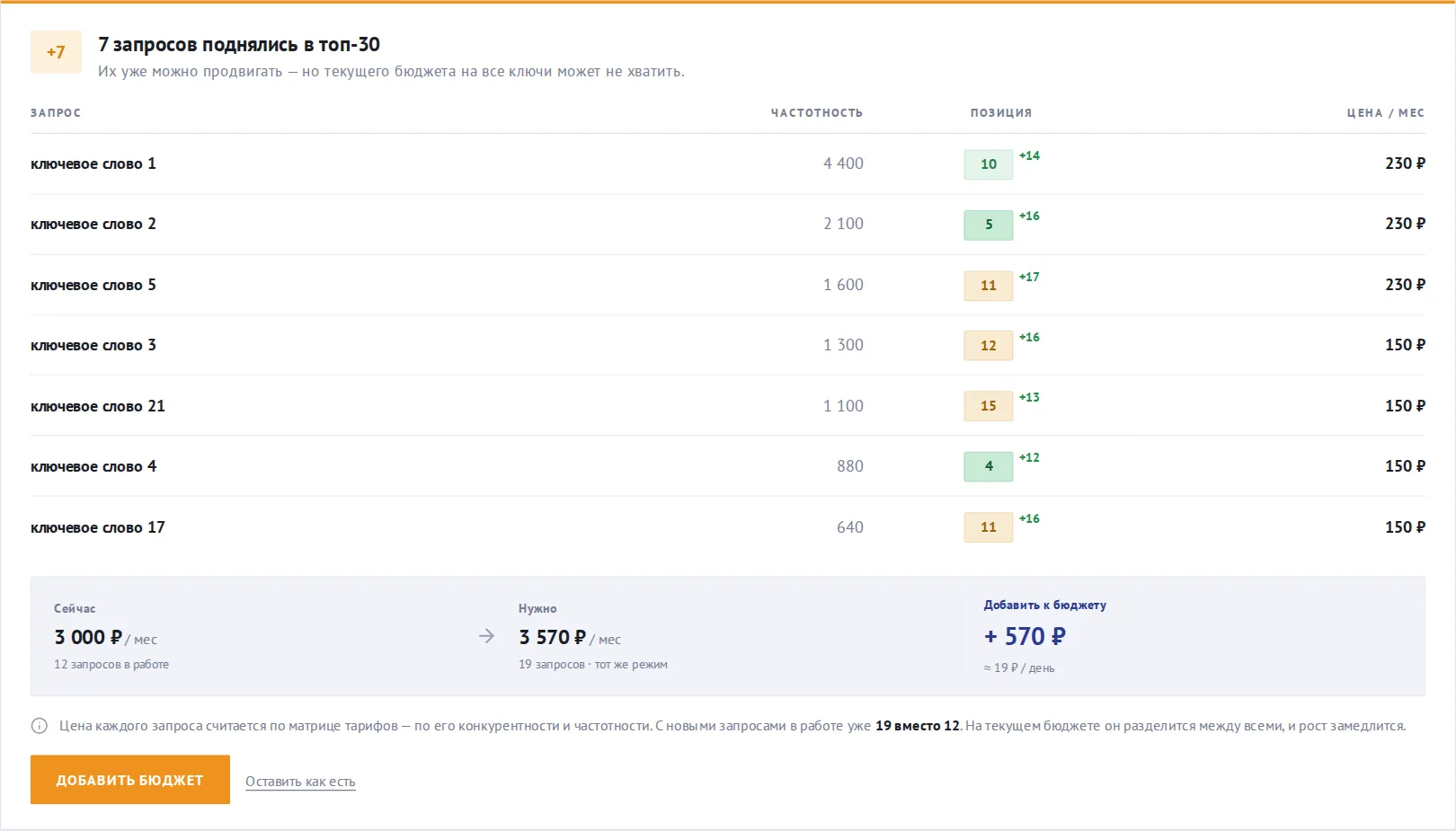This screenshot has width=1456, height=831.
Task: Click the +7 badge icon
Action: (56, 52)
